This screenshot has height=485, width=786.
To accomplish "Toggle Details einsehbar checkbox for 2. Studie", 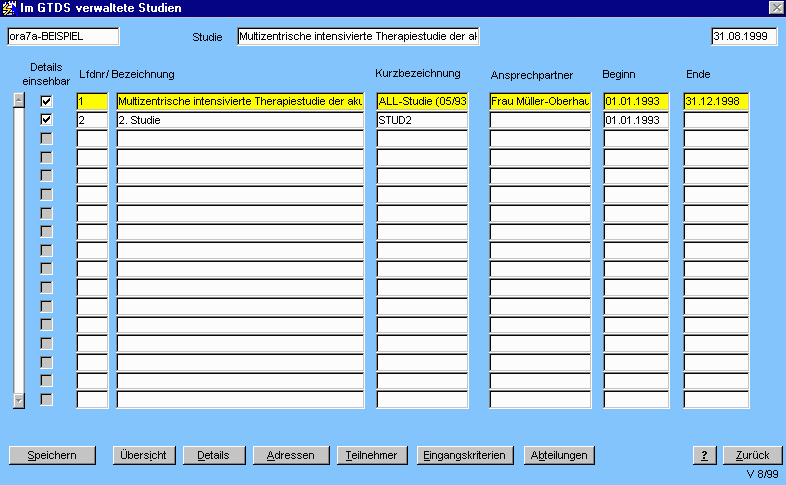I will (46, 120).
